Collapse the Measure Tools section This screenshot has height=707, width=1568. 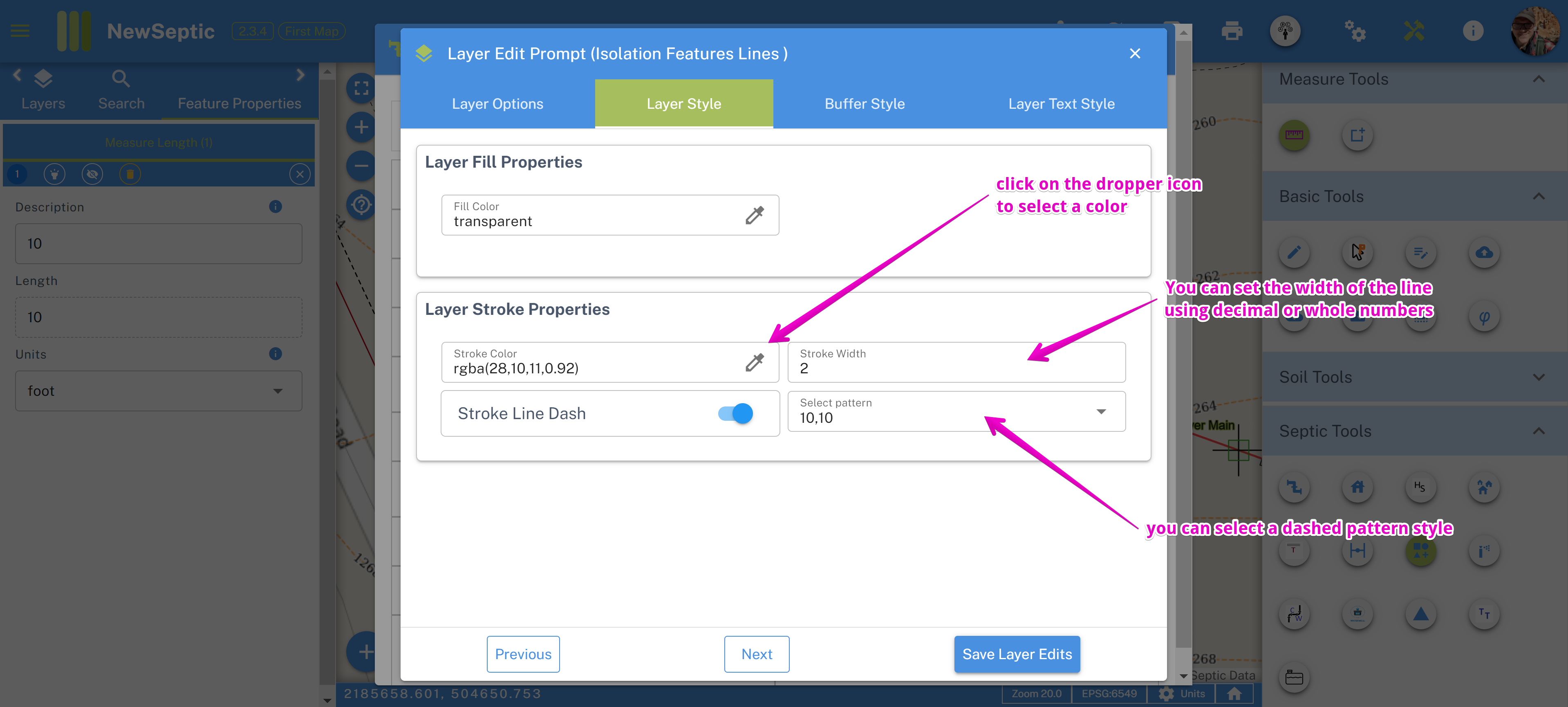1538,79
